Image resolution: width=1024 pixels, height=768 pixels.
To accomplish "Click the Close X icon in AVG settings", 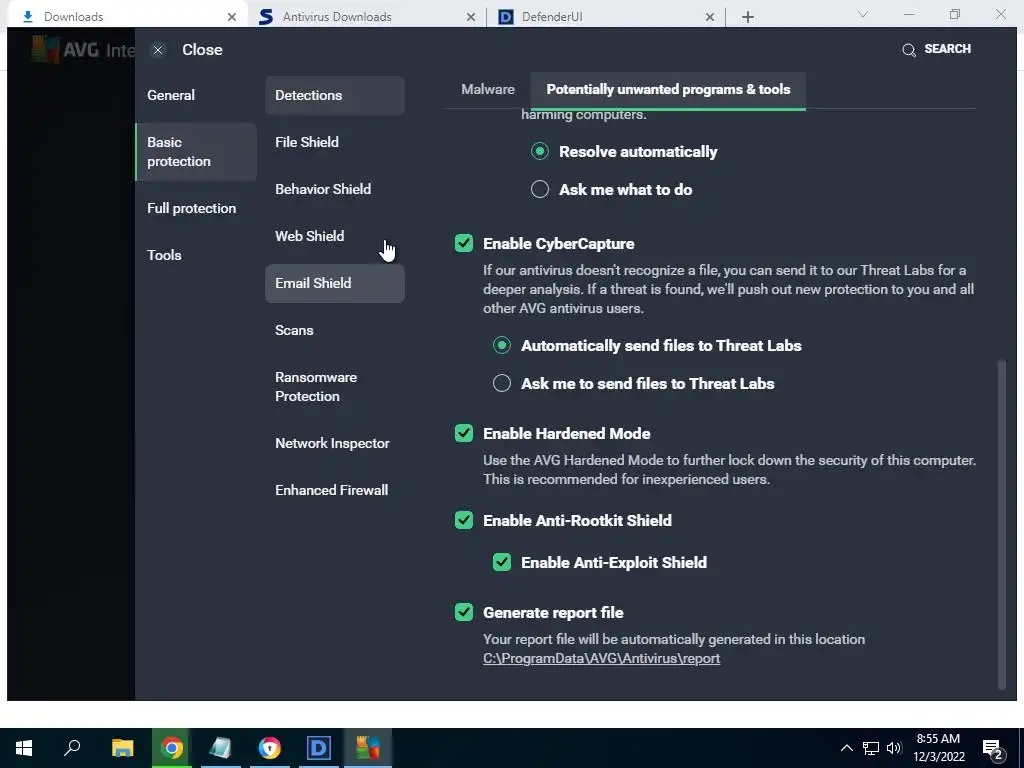I will [x=157, y=50].
